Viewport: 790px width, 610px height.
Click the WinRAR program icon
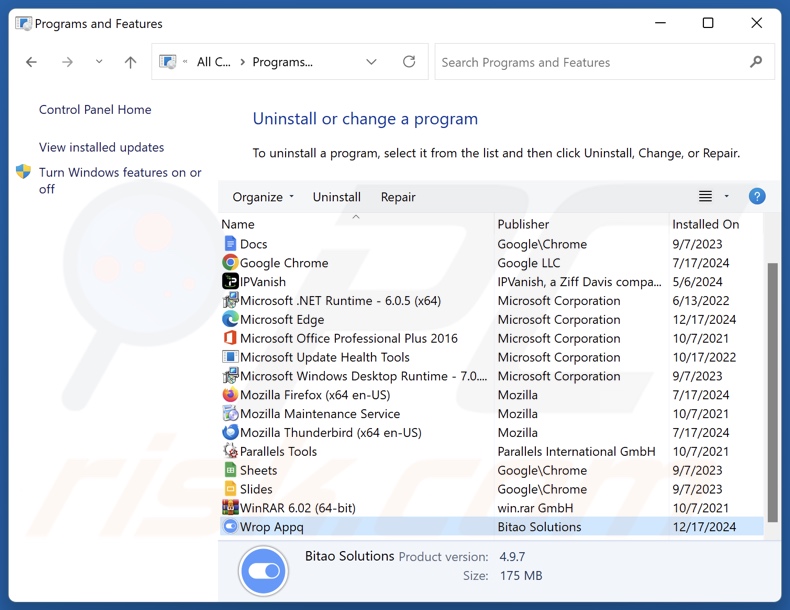(x=230, y=508)
